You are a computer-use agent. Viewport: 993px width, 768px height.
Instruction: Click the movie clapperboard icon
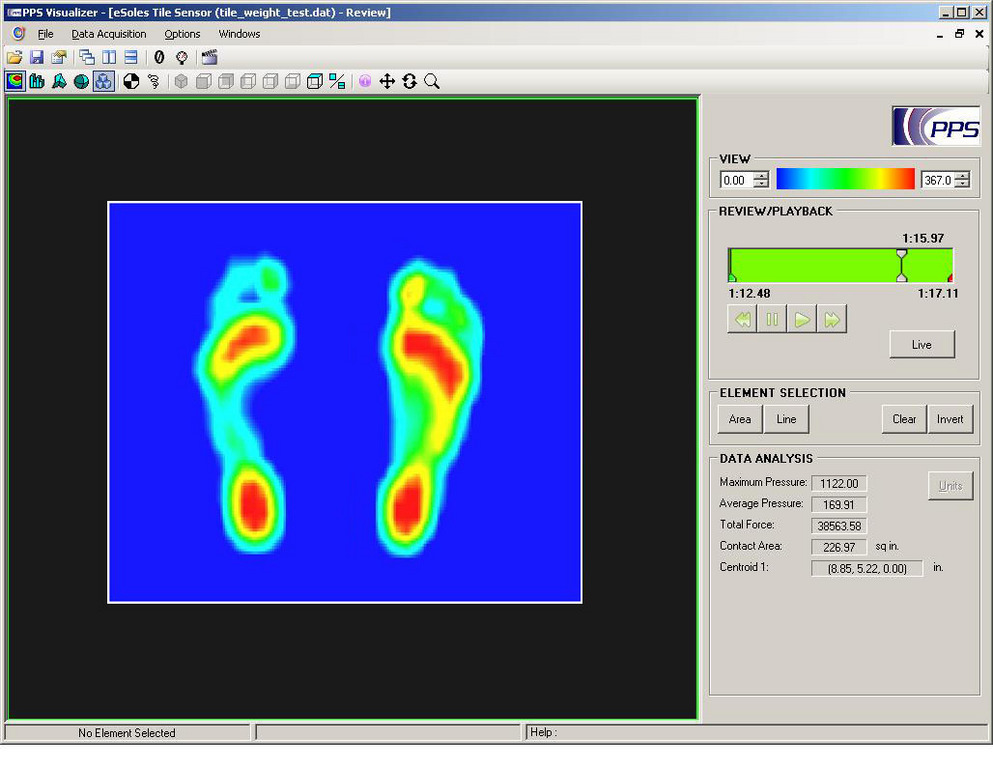209,58
